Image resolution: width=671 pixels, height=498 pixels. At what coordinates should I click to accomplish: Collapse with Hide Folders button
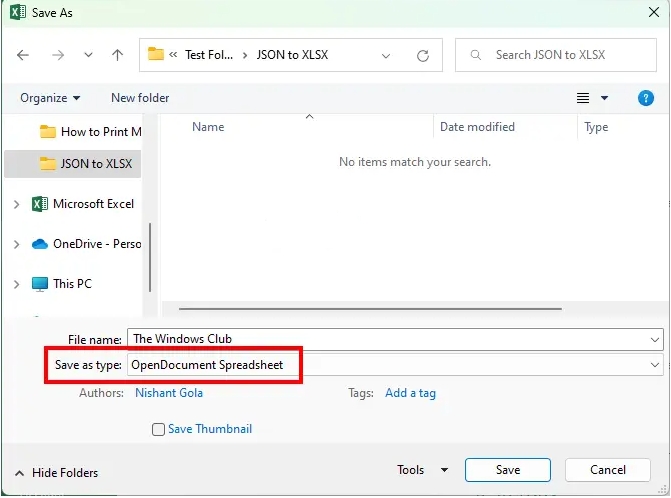point(56,473)
